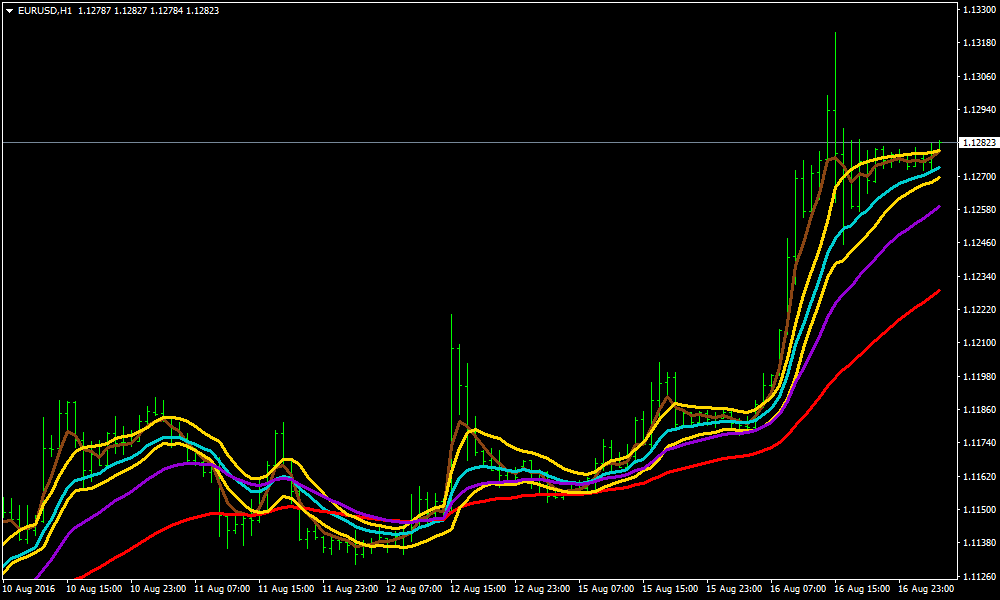Expand the dropdown triangle beside EURUSD,H1

click(8, 9)
